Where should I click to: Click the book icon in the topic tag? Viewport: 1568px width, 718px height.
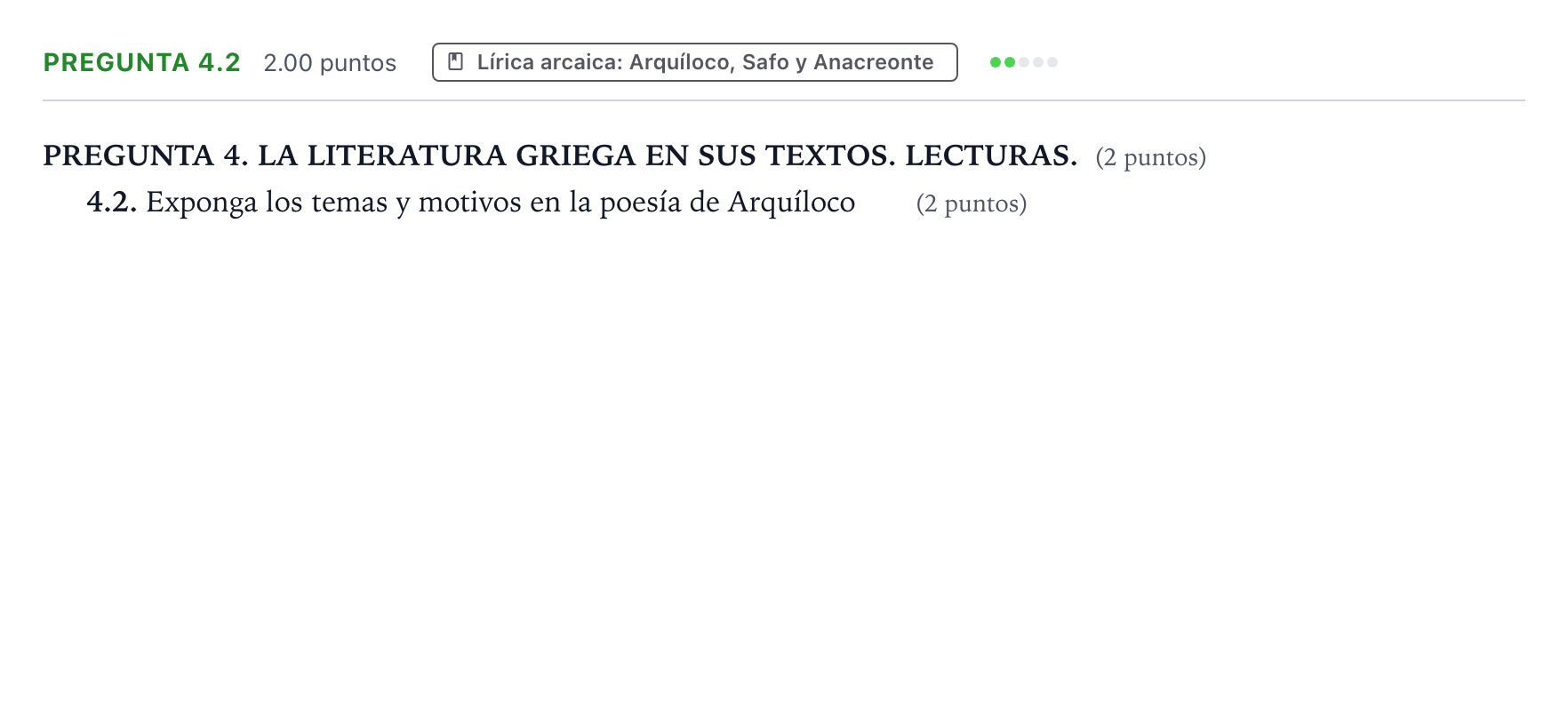pos(456,62)
